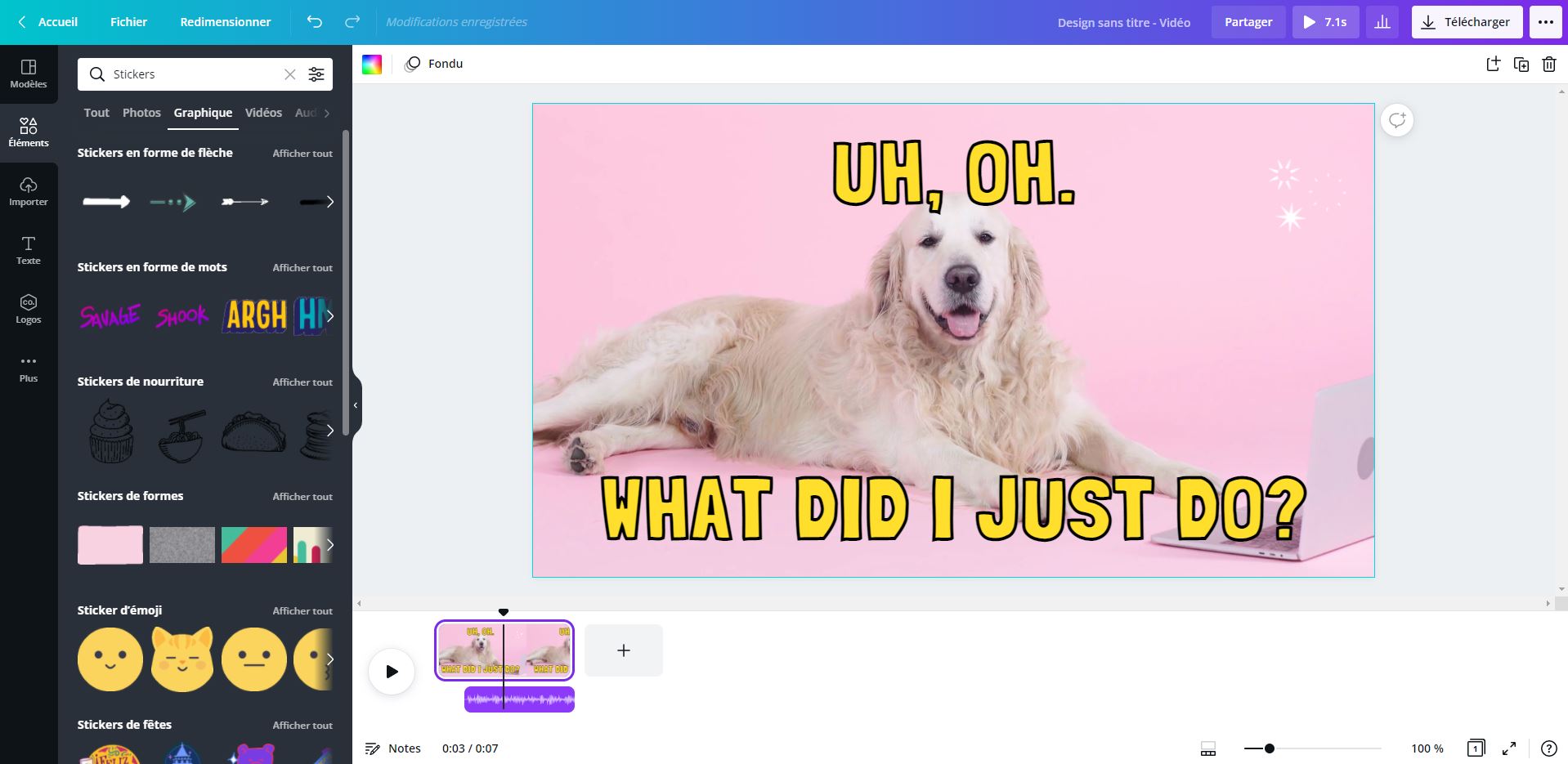Insert the orange cat emoji sticker

[182, 659]
